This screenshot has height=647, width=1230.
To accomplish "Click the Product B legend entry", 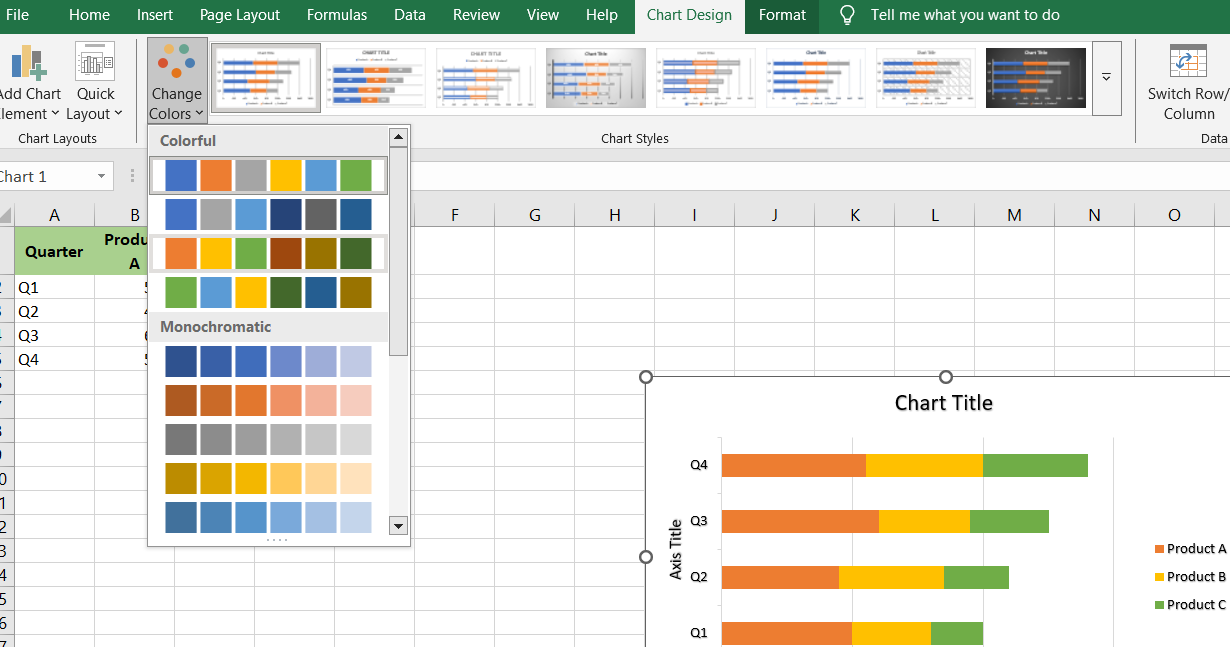I will (1193, 576).
